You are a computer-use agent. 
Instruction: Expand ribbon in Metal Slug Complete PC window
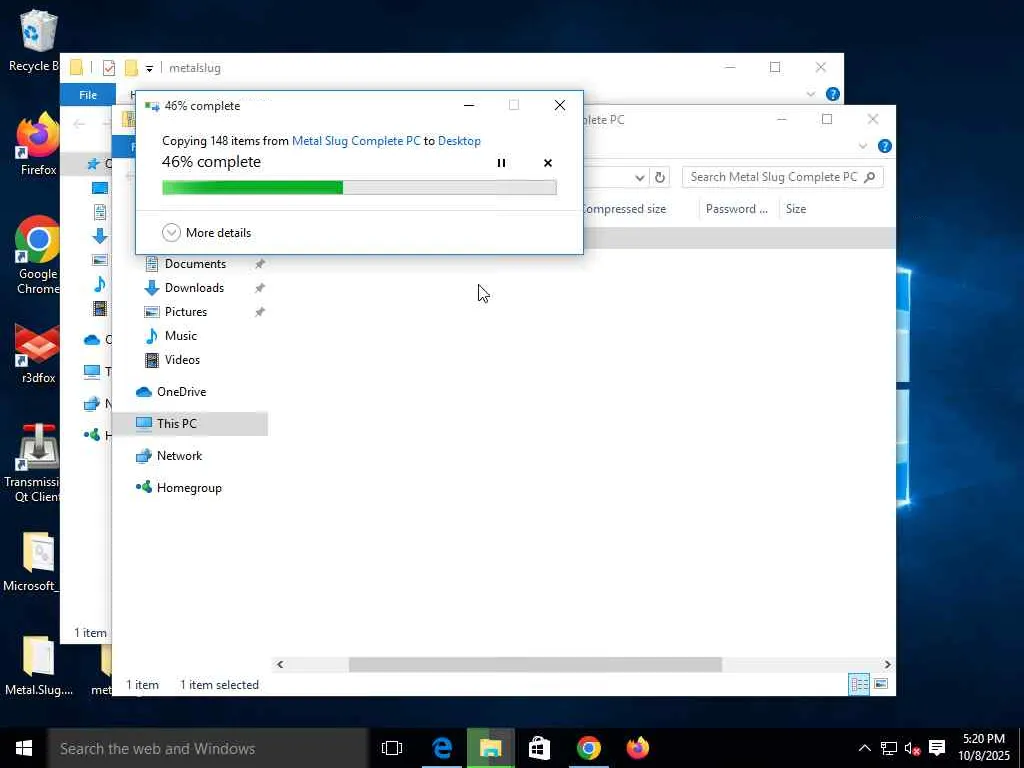[863, 146]
